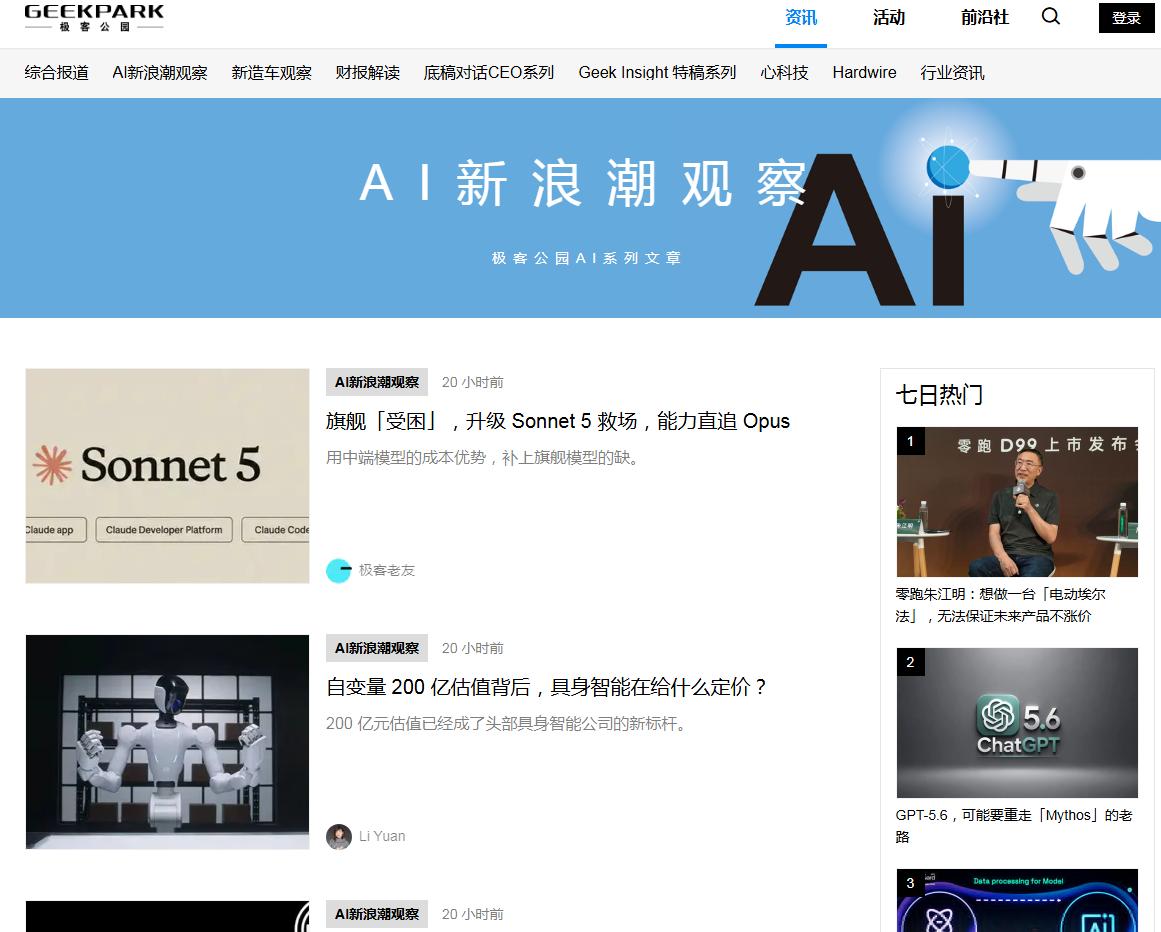The image size is (1161, 932).
Task: Open hot item 3 thumbnail
Action: [1017, 900]
